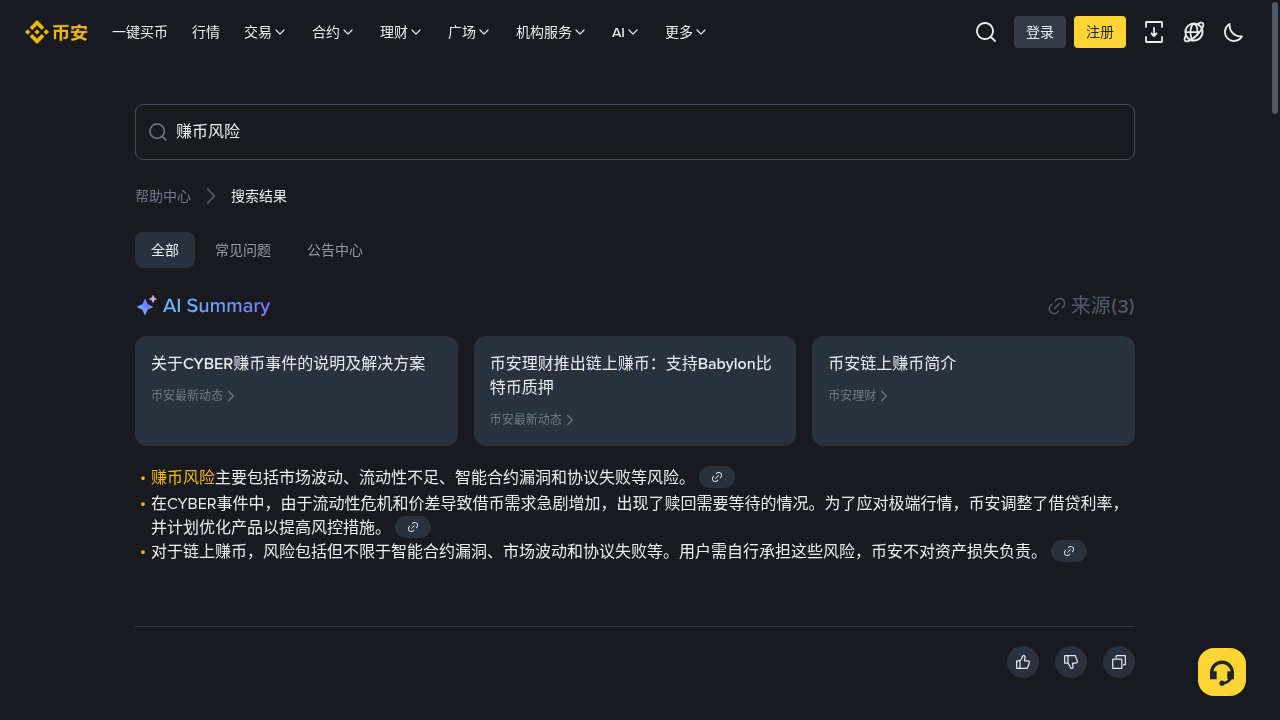Open customer support headset chat

pyautogui.click(x=1222, y=672)
